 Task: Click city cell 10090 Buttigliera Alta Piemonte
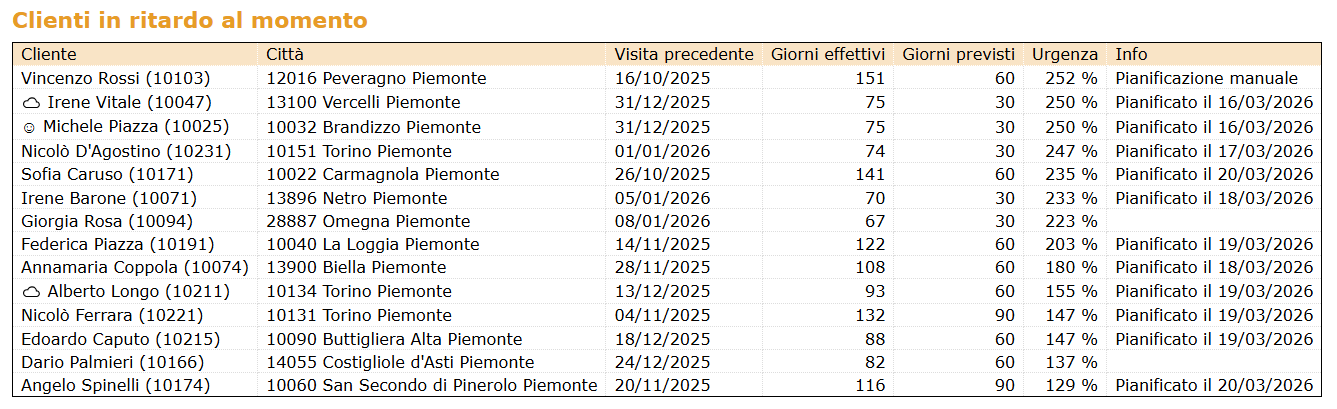394,339
